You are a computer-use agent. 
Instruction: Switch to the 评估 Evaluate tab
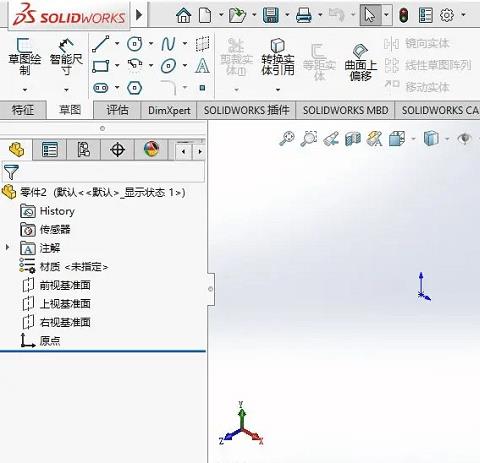[117, 110]
